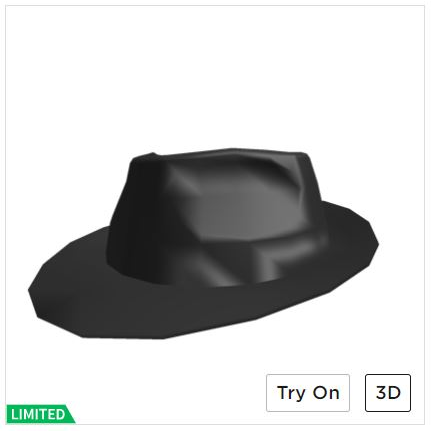The width and height of the screenshot is (431, 431).
Task: Click the empty white area above the hat
Action: point(215,73)
